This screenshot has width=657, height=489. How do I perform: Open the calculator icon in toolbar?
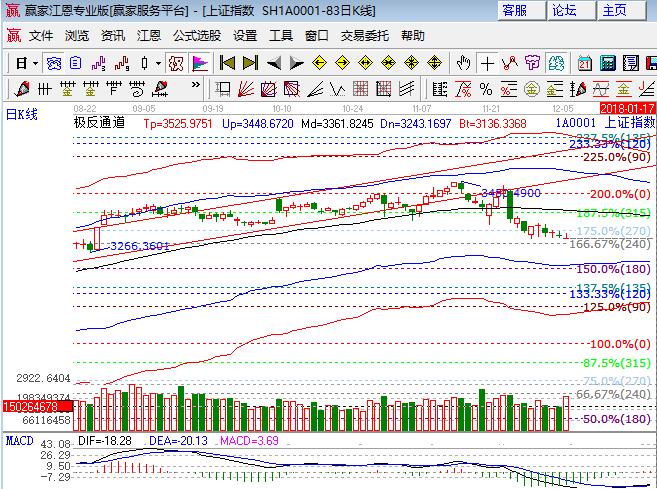click(606, 63)
